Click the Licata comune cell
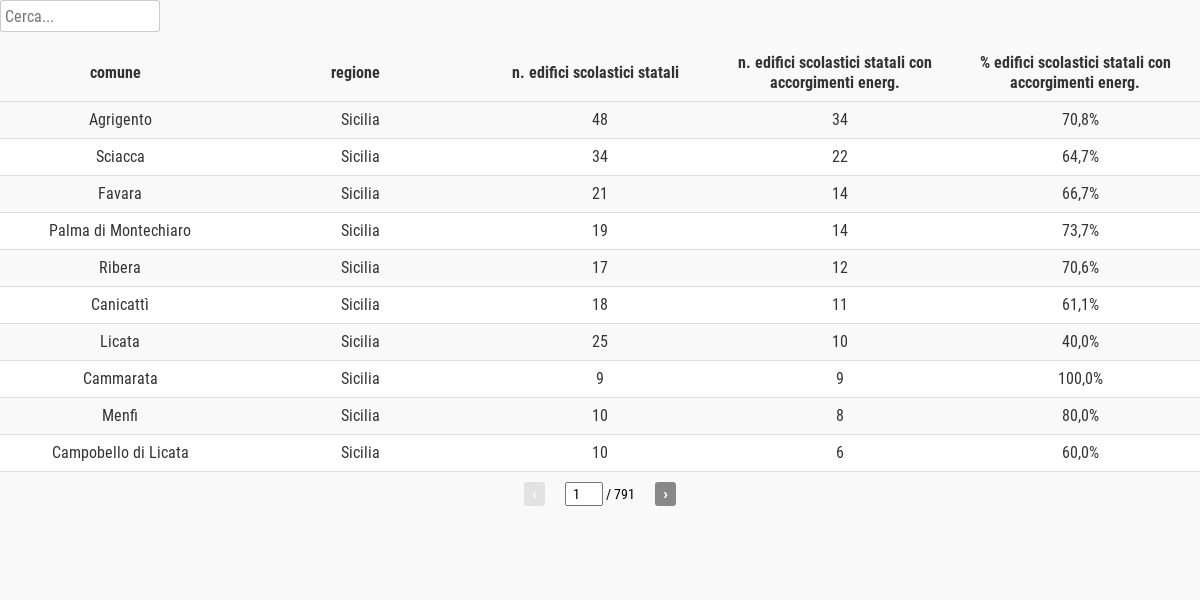 point(120,342)
